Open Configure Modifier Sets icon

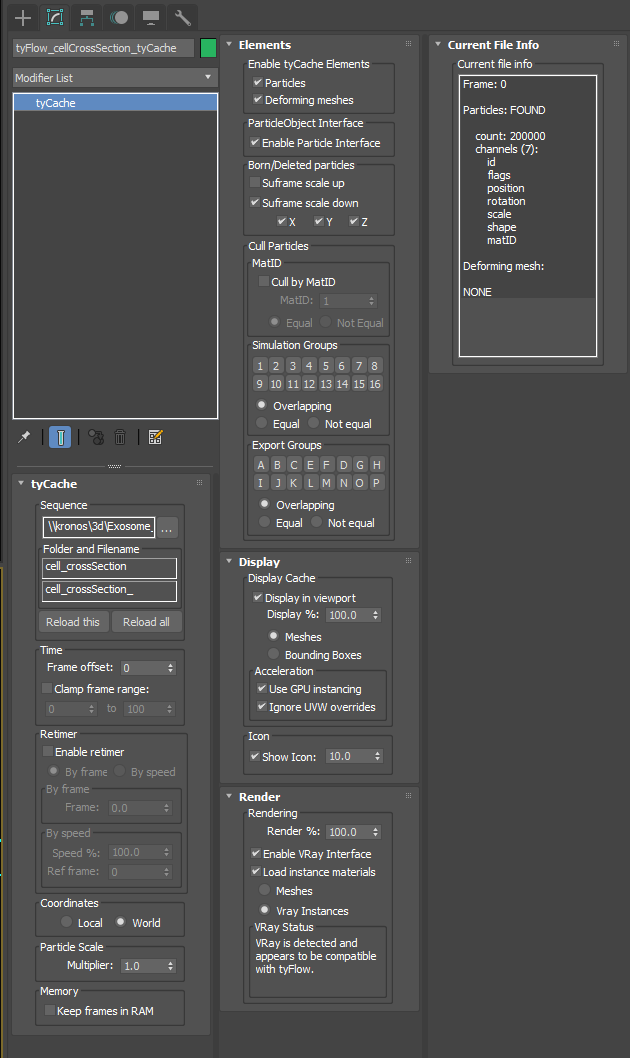[155, 437]
